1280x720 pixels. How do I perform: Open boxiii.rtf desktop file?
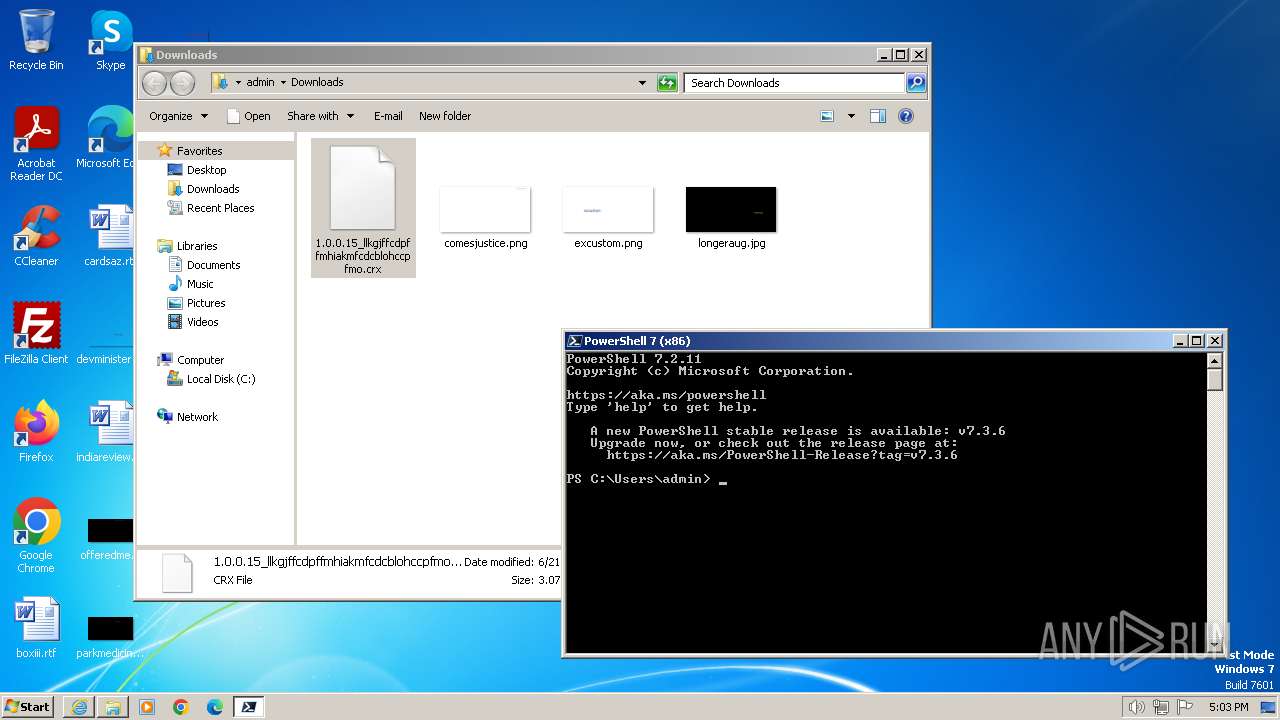coord(36,627)
